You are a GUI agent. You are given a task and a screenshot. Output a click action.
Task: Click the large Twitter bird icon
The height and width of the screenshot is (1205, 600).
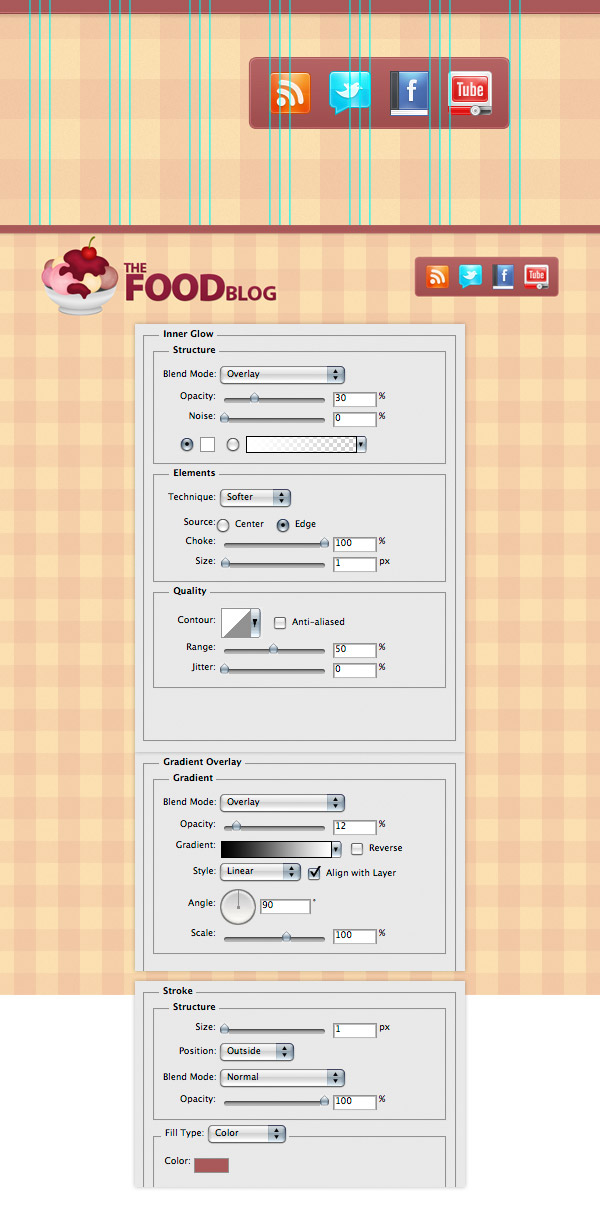[x=350, y=92]
